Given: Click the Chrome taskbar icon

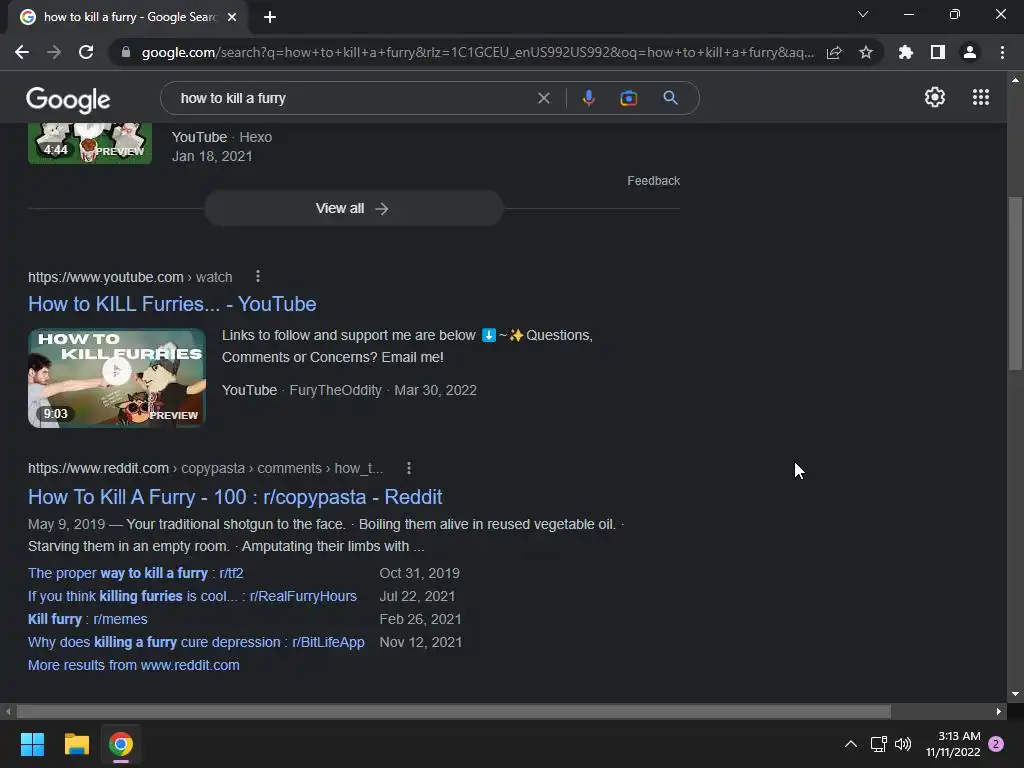Looking at the screenshot, I should (121, 744).
